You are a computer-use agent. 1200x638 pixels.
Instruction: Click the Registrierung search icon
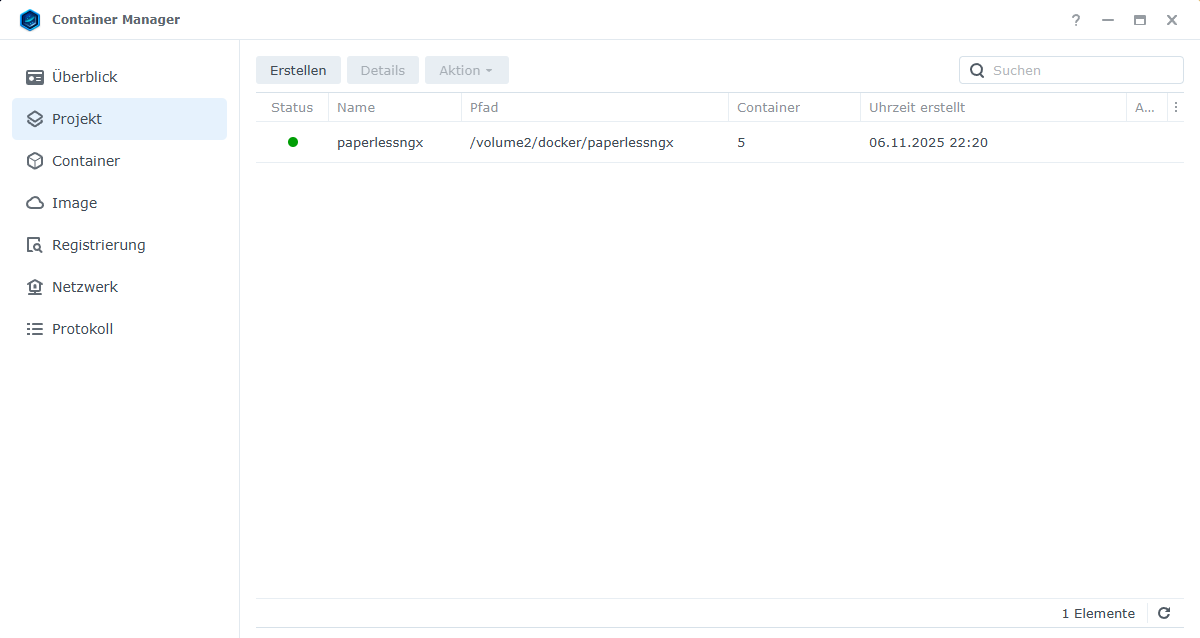35,245
